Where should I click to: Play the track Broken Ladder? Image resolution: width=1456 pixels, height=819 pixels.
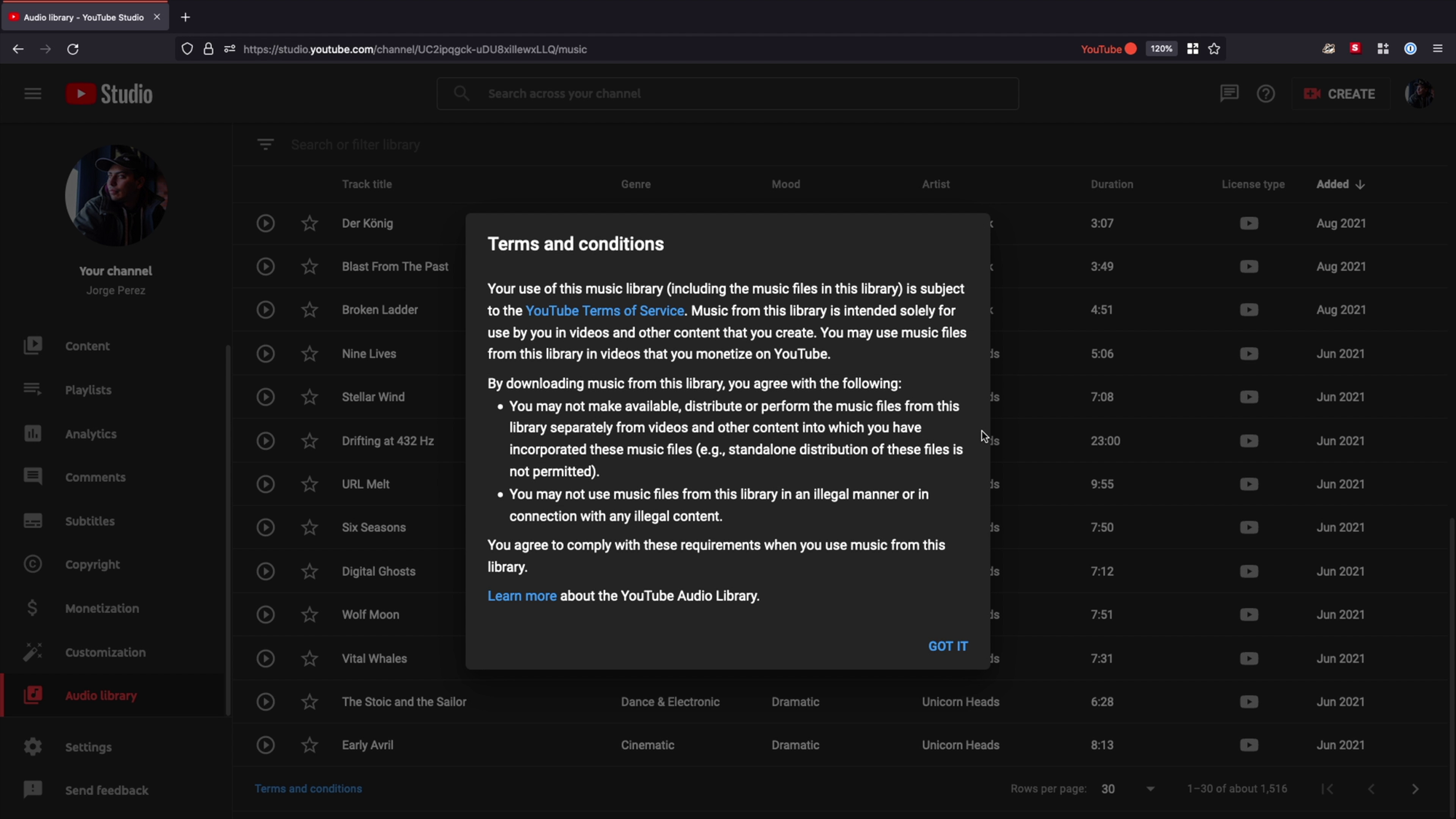(x=266, y=310)
